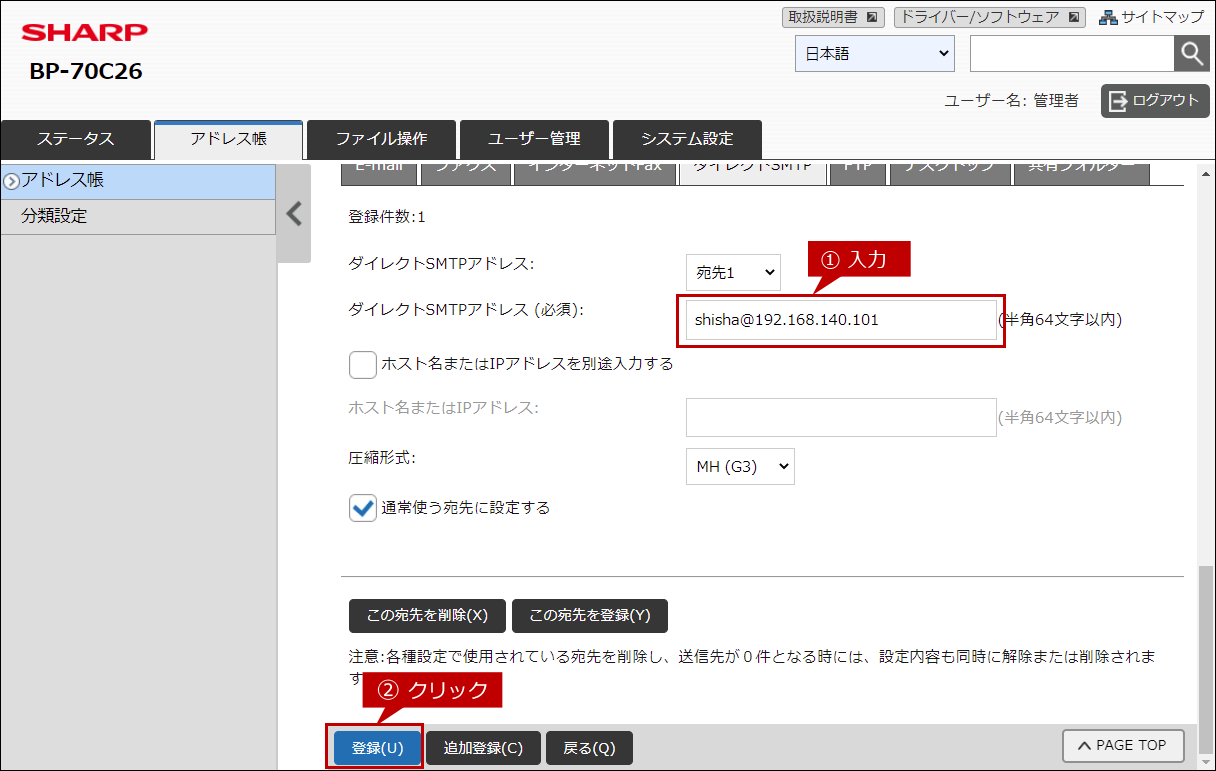Check ホスト名またはIPアドレスを別途入力する checkbox
This screenshot has height=771, width=1216.
pyautogui.click(x=363, y=364)
